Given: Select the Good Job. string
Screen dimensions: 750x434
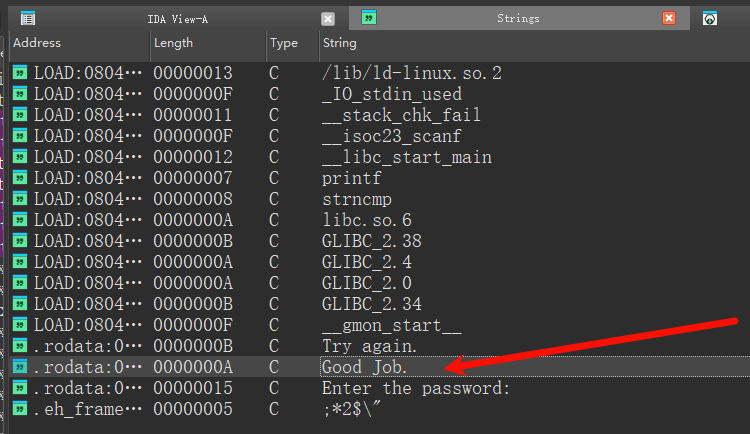Looking at the screenshot, I should pos(364,367).
